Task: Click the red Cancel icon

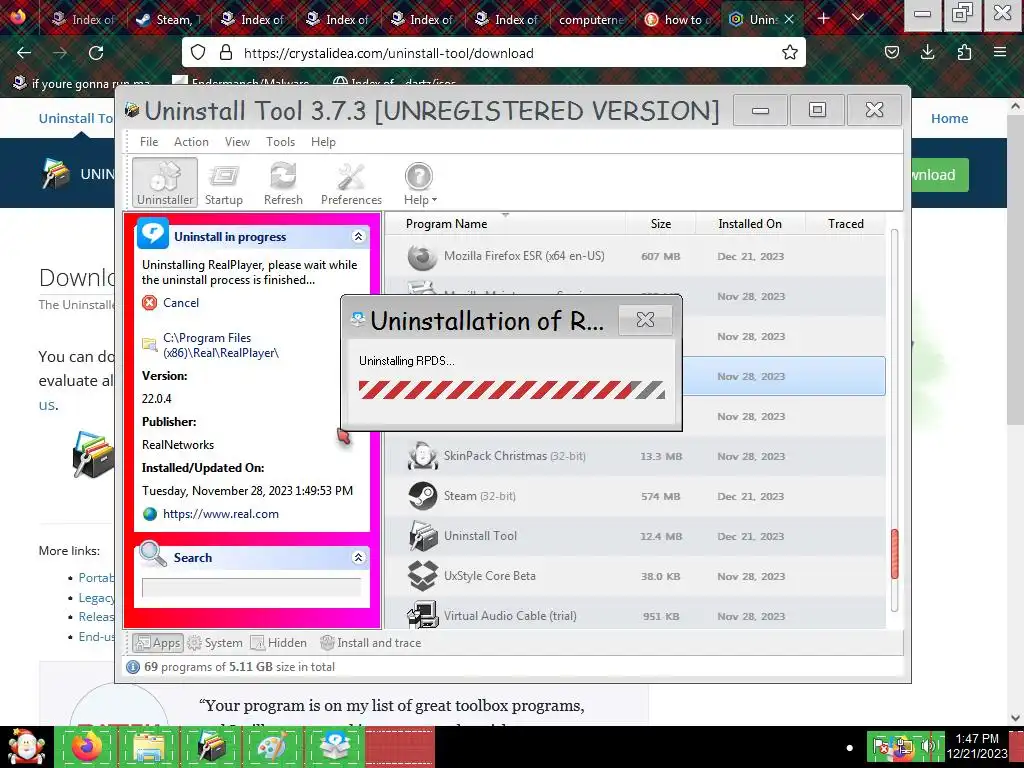Action: click(150, 302)
